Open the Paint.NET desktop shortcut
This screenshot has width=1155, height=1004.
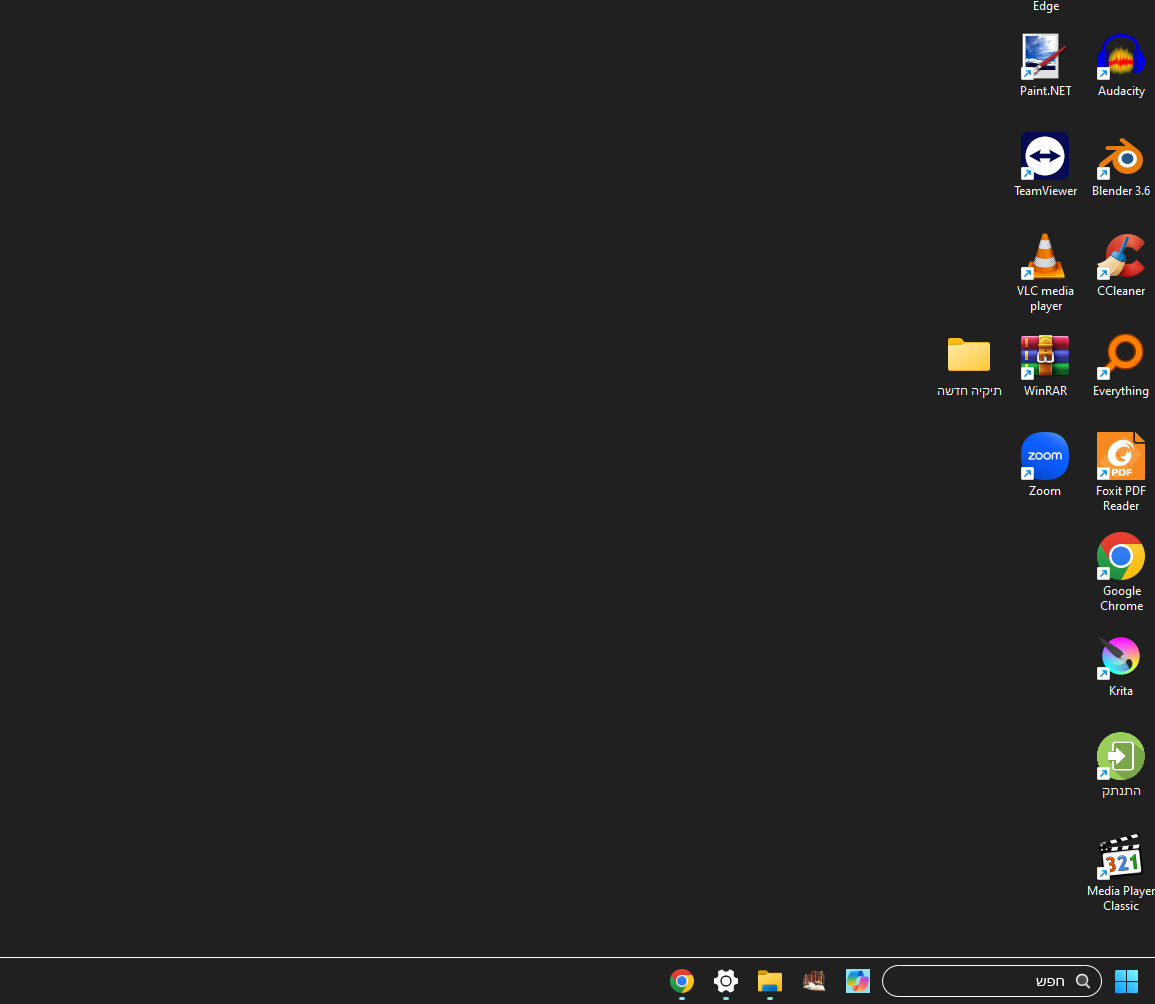1045,65
